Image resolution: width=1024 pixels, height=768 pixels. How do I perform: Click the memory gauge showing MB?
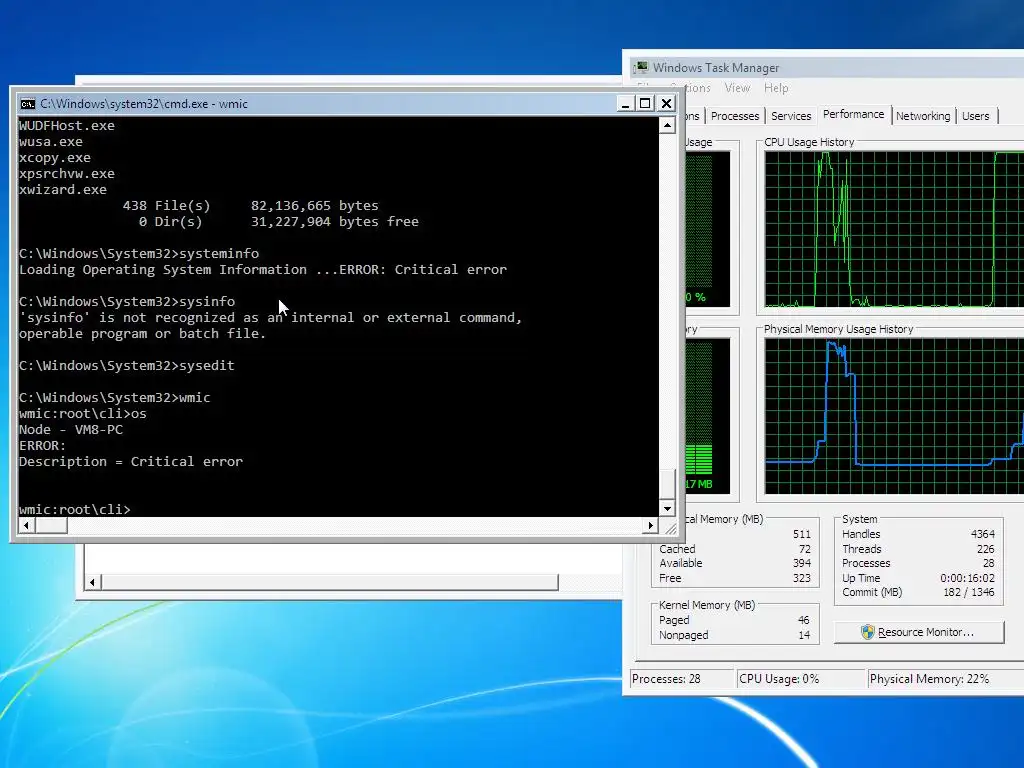pos(708,416)
